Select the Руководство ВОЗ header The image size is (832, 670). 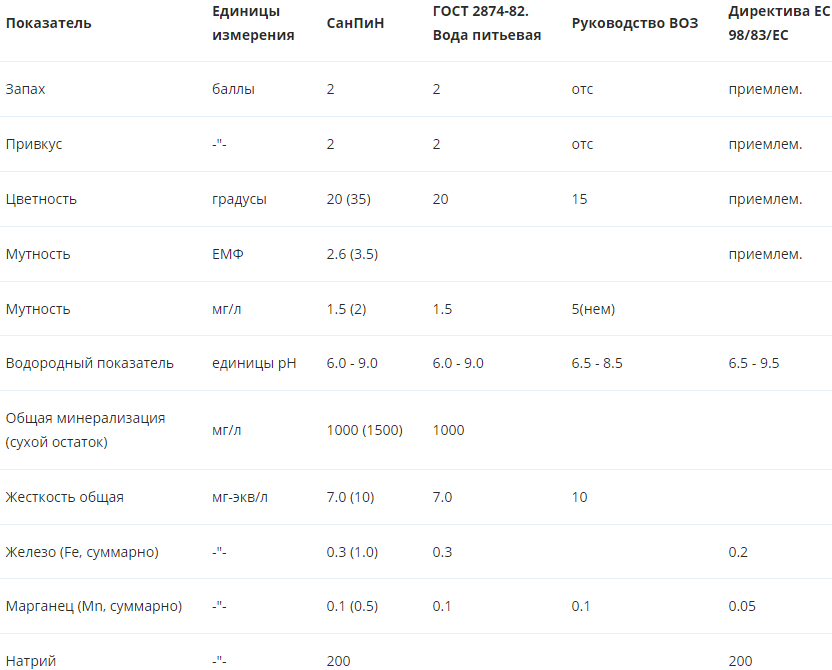pos(635,23)
